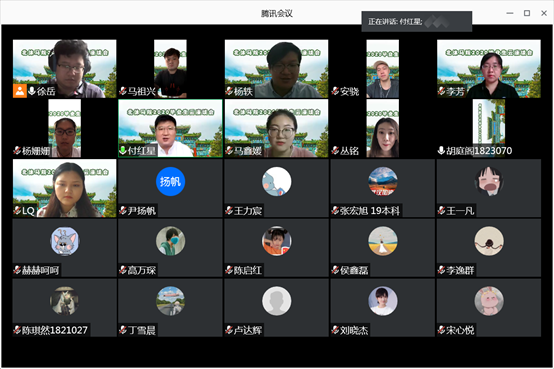This screenshot has height=369, width=554.
Task: Select 张宏旭's landscape avatar
Action: tap(383, 181)
